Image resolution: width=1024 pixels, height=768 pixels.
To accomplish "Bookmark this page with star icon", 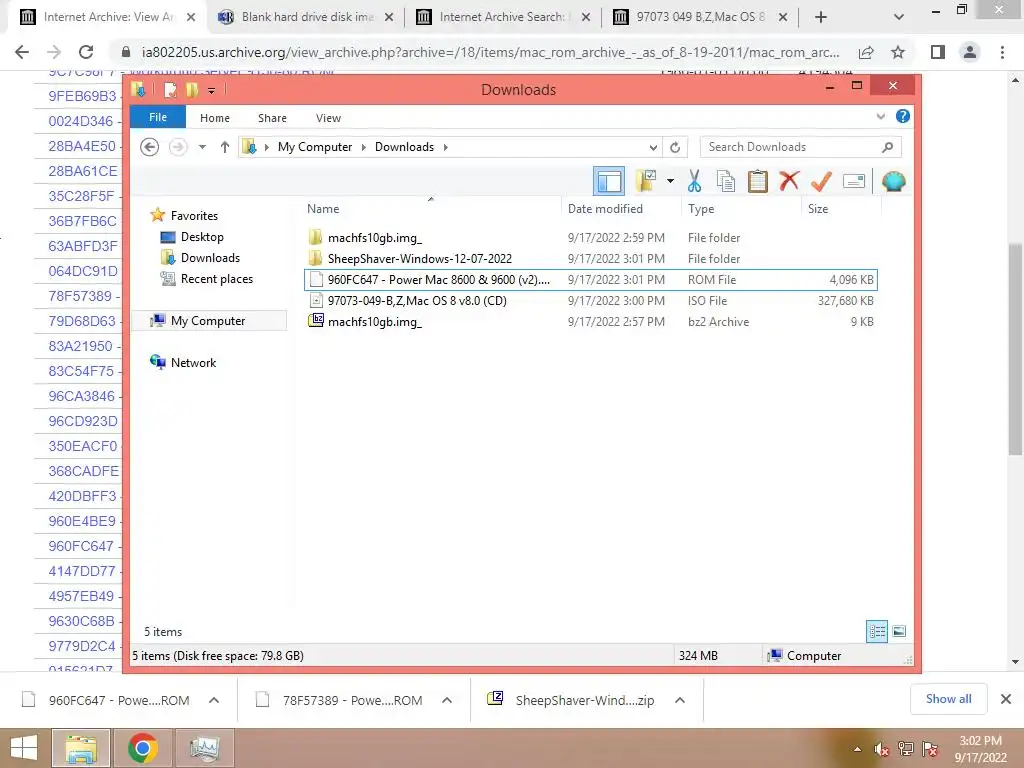I will pos(898,52).
